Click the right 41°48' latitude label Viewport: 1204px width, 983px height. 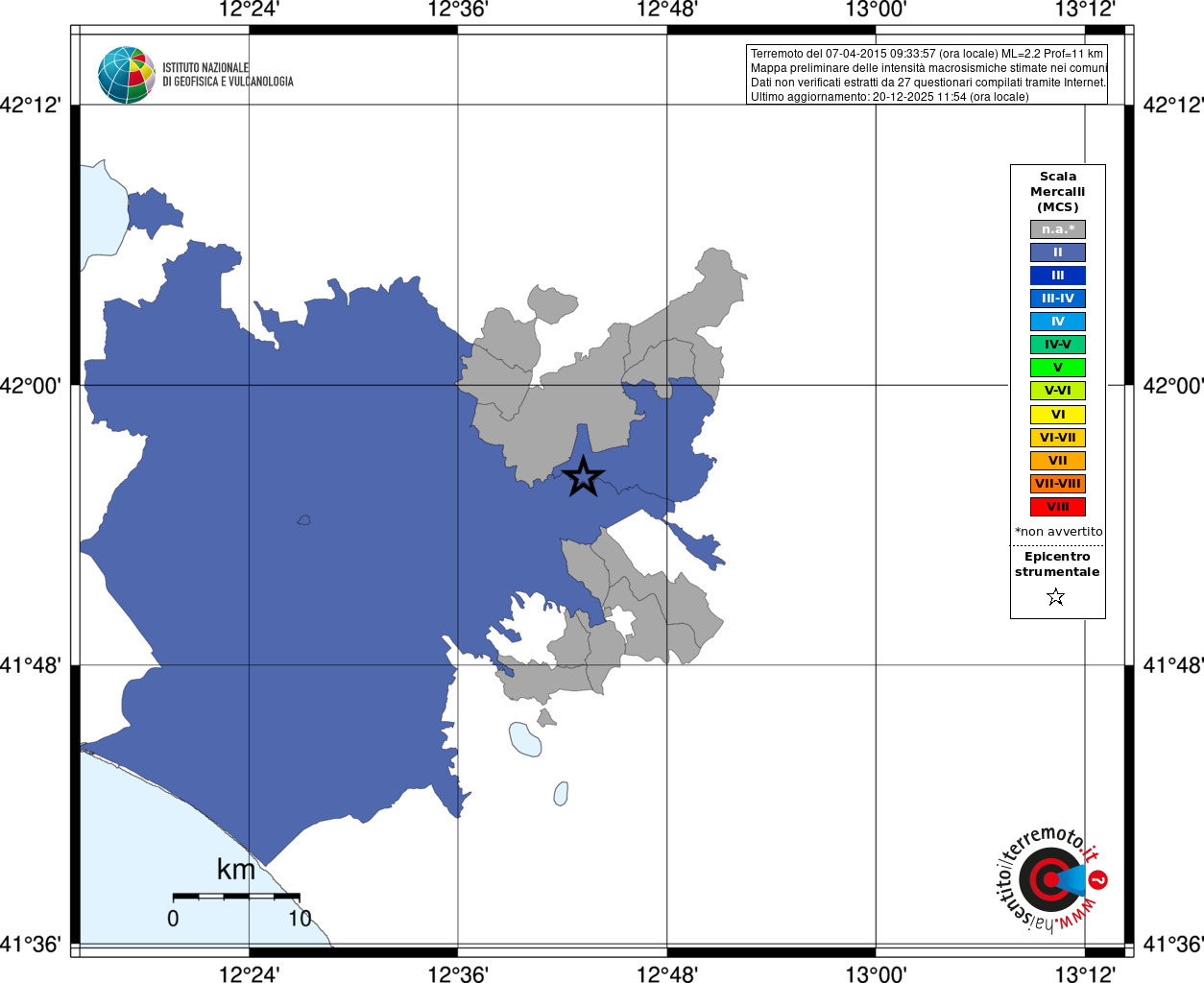pyautogui.click(x=1172, y=665)
